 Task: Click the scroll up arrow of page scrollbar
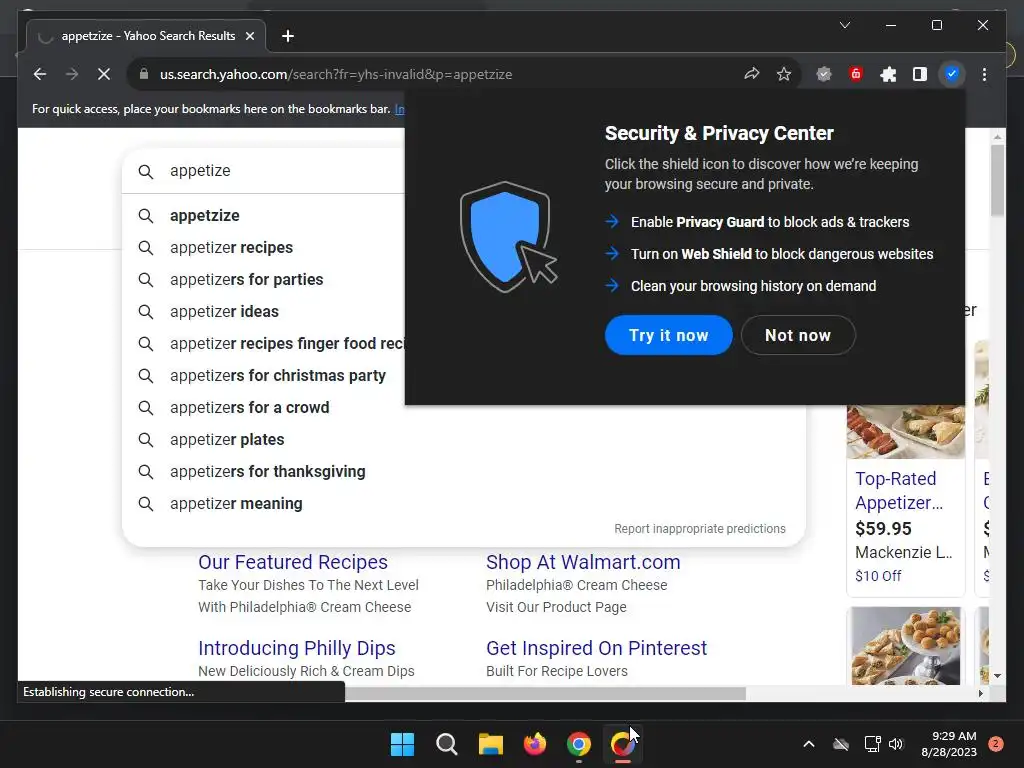997,136
